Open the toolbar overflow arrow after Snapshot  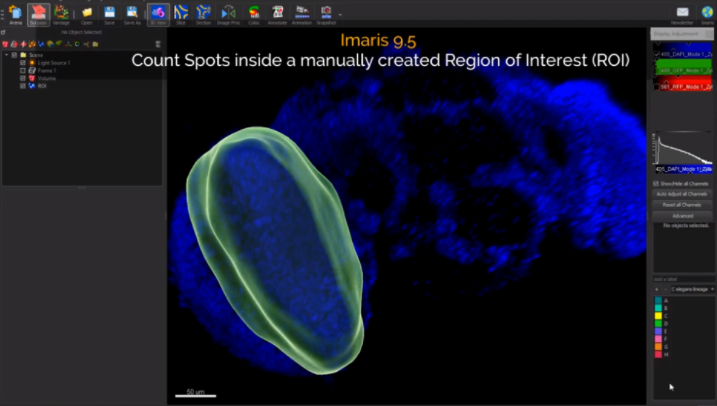point(340,15)
